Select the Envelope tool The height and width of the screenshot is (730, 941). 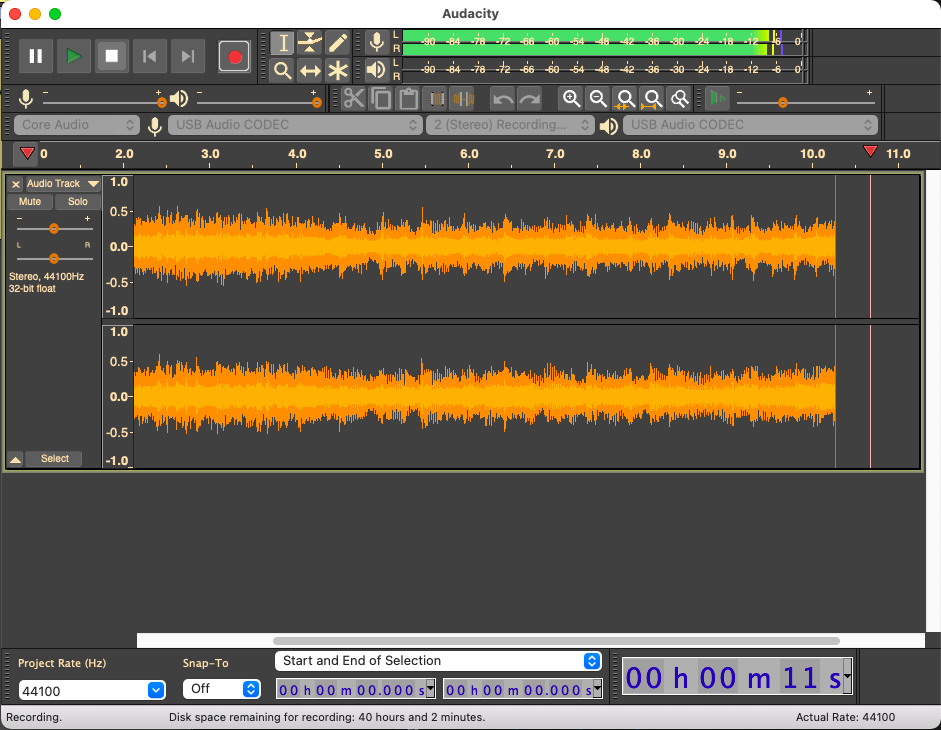pyautogui.click(x=311, y=43)
